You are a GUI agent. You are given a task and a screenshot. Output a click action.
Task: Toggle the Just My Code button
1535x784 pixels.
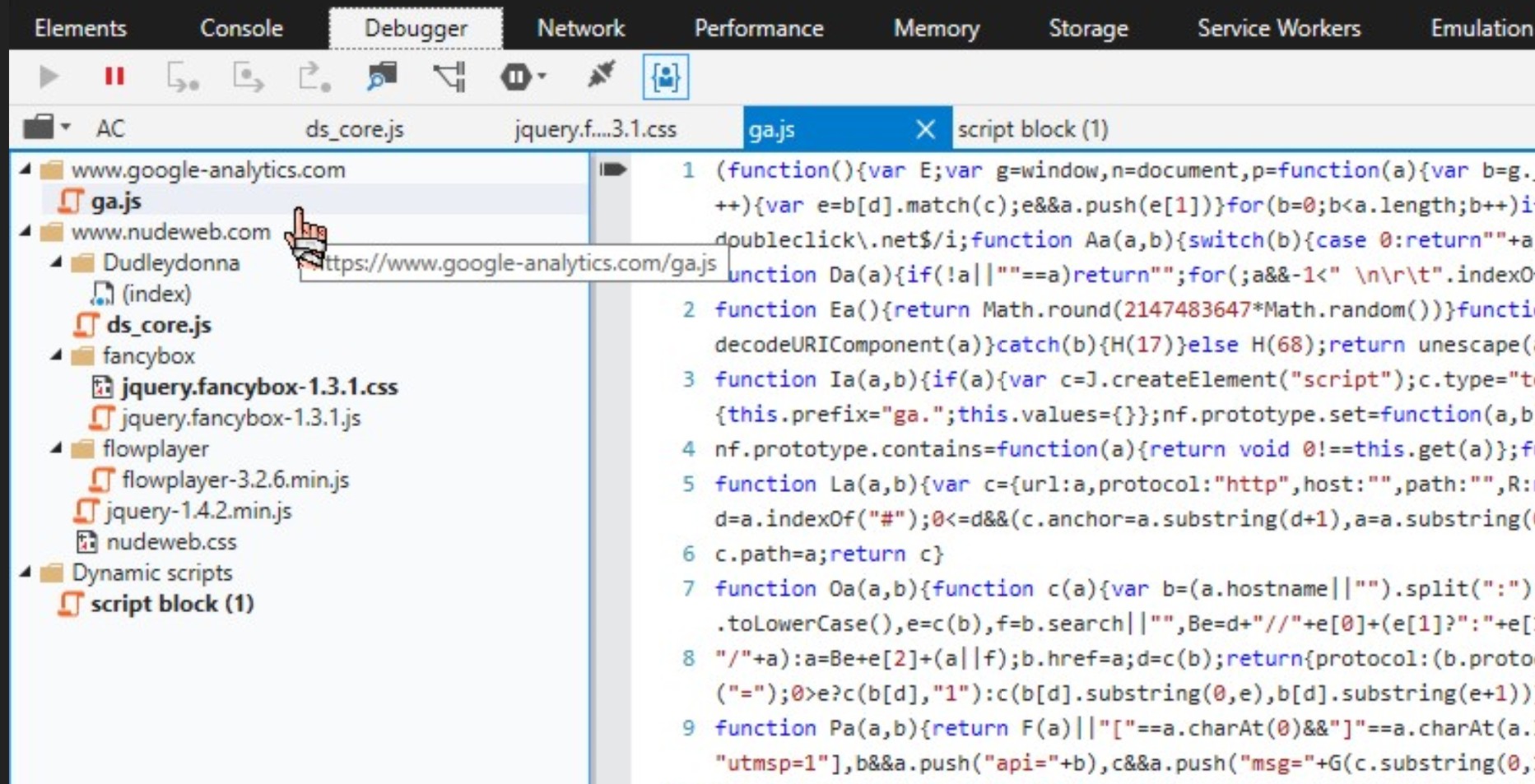665,77
